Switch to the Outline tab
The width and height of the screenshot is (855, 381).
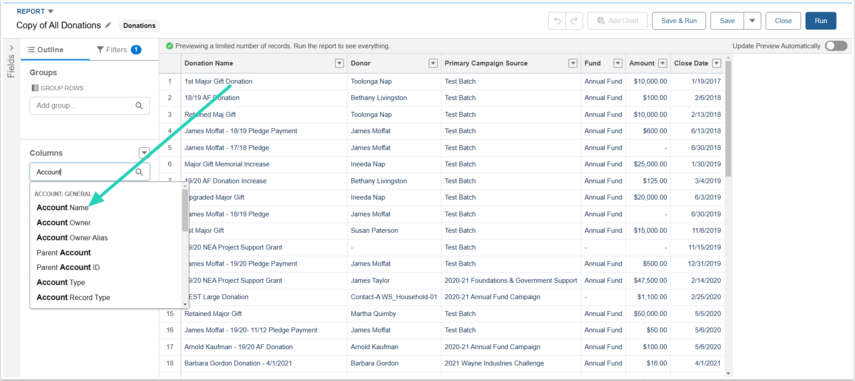(x=46, y=50)
